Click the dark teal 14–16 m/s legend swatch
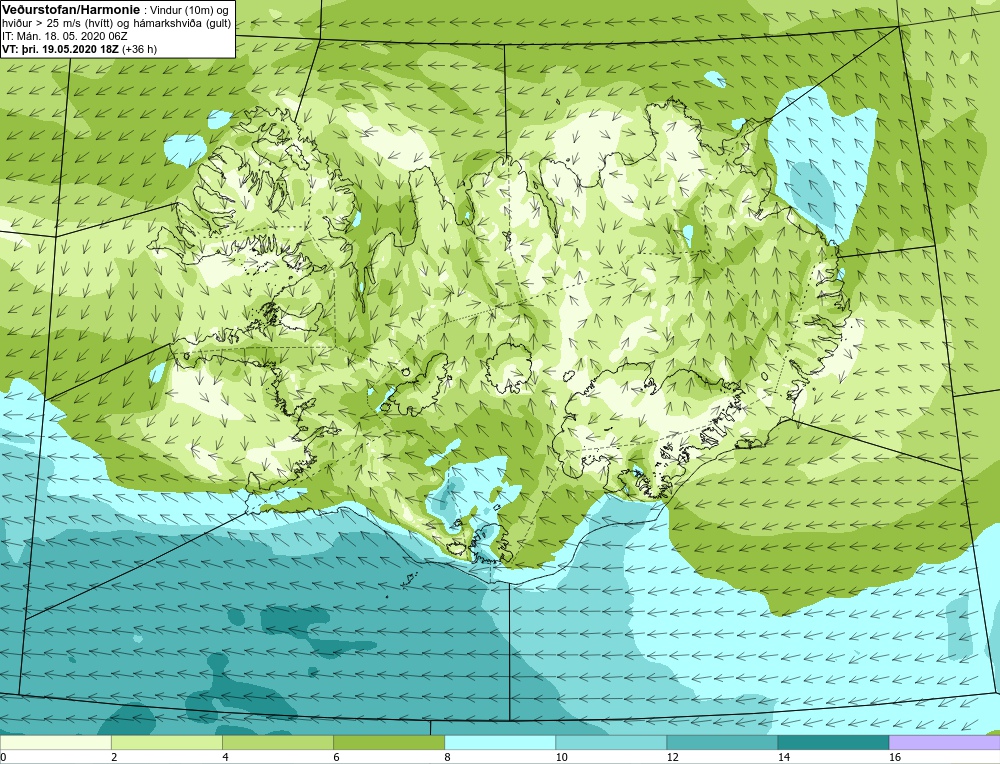This screenshot has width=1000, height=764. pos(833,742)
